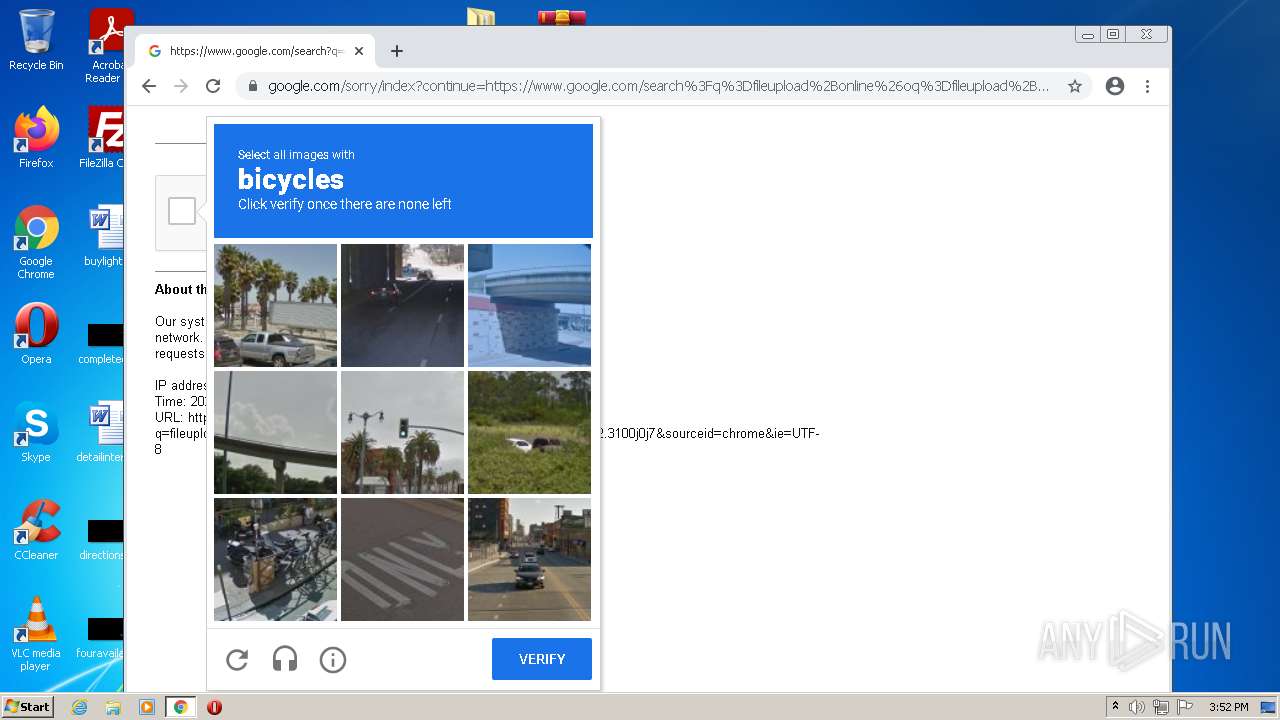Screen dimensions: 1280x720
Task: Open Internet Explorer from the taskbar
Action: tap(80, 707)
